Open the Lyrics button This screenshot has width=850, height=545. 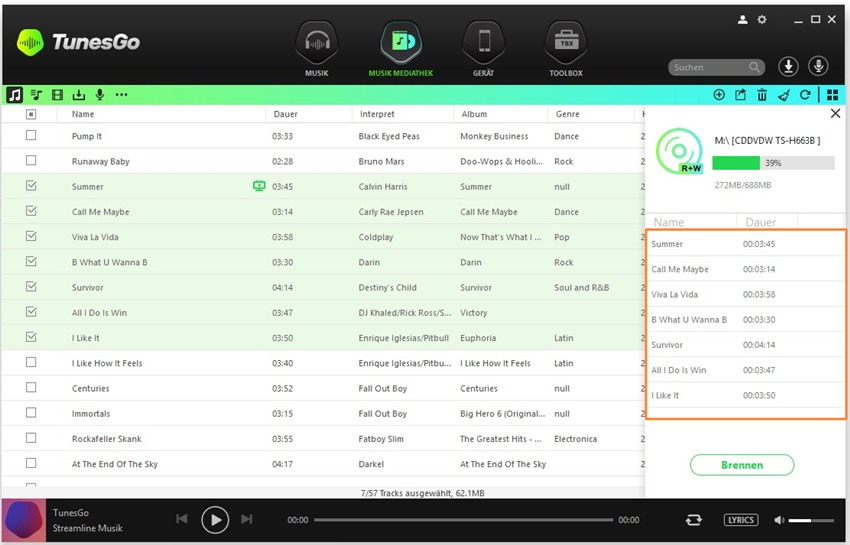coord(741,520)
